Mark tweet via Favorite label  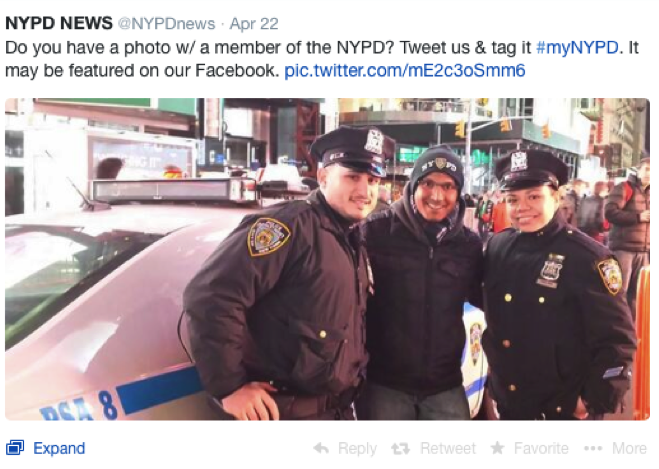point(541,448)
